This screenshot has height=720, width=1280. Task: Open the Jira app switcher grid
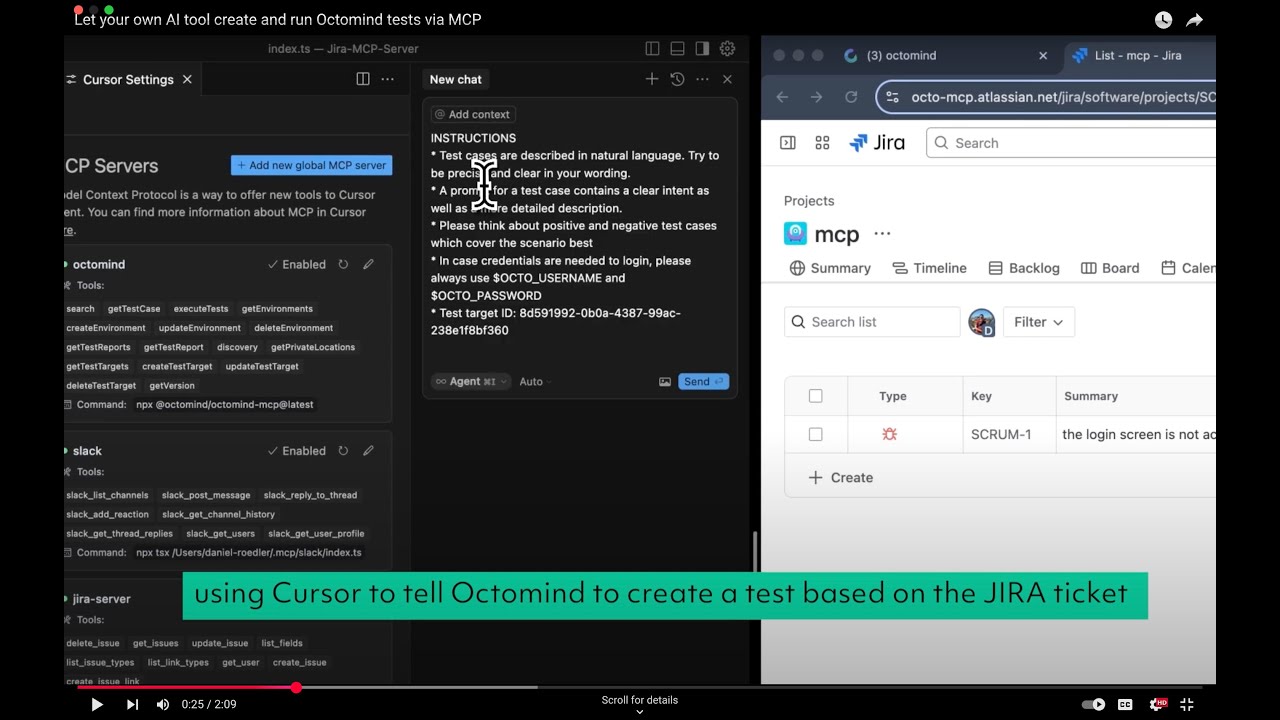tap(822, 143)
